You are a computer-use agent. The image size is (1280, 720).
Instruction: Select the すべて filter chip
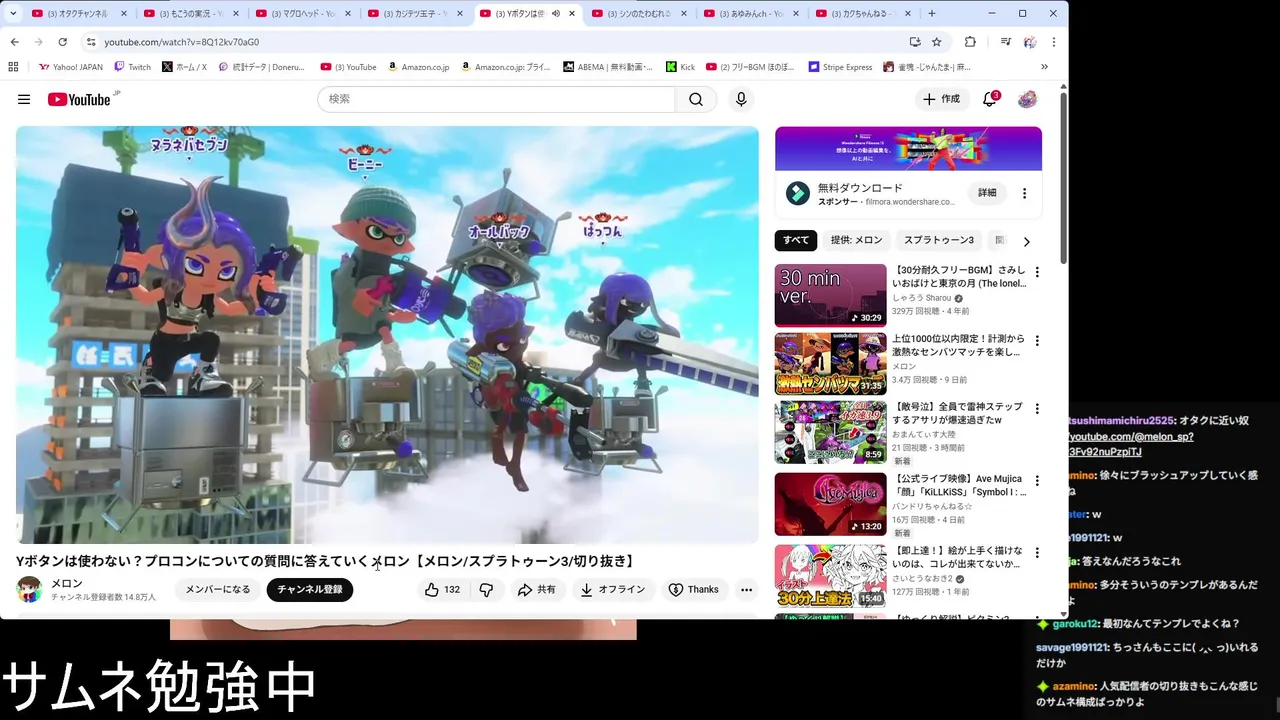pos(796,241)
